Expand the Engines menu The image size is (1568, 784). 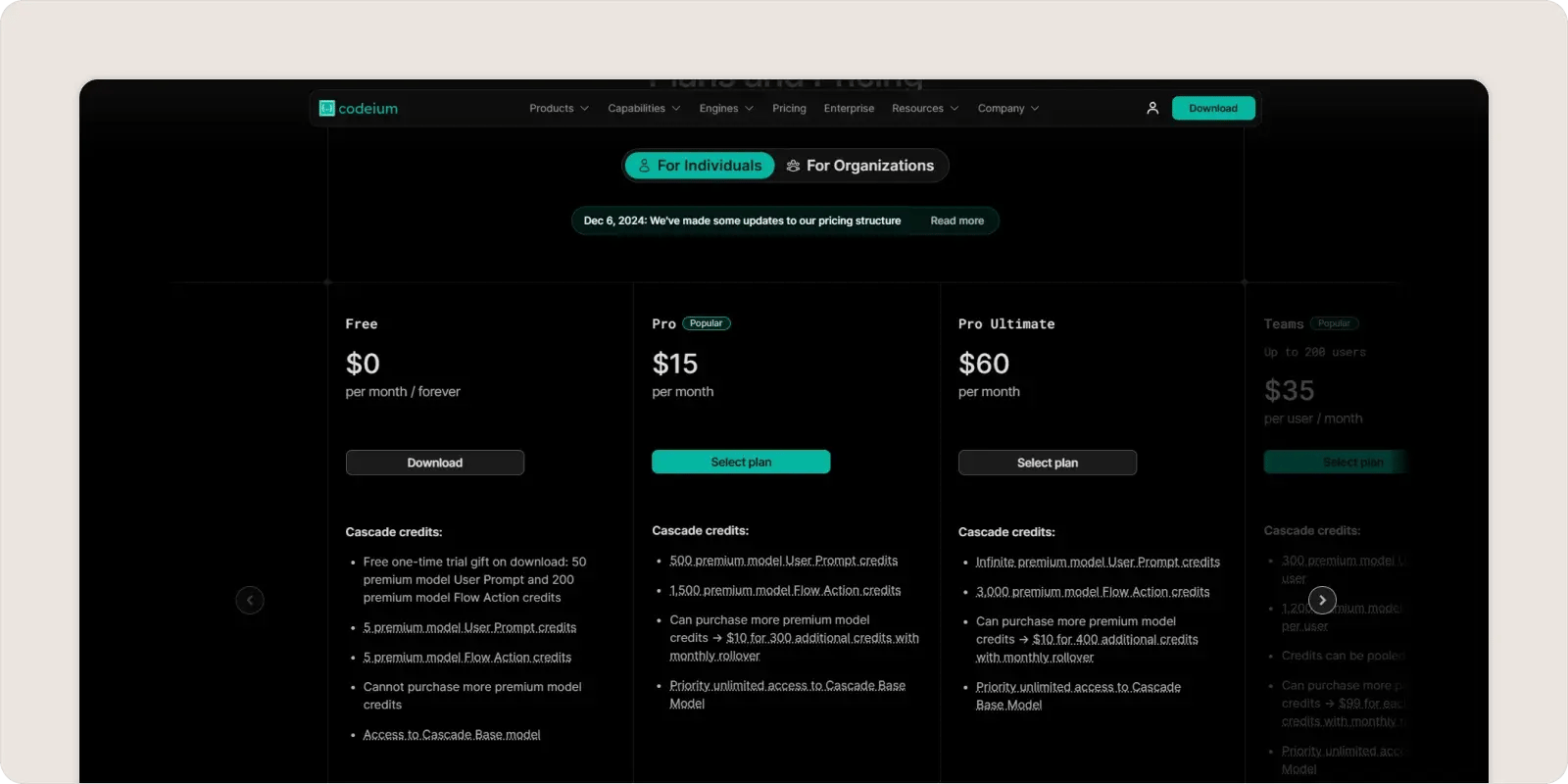[726, 109]
